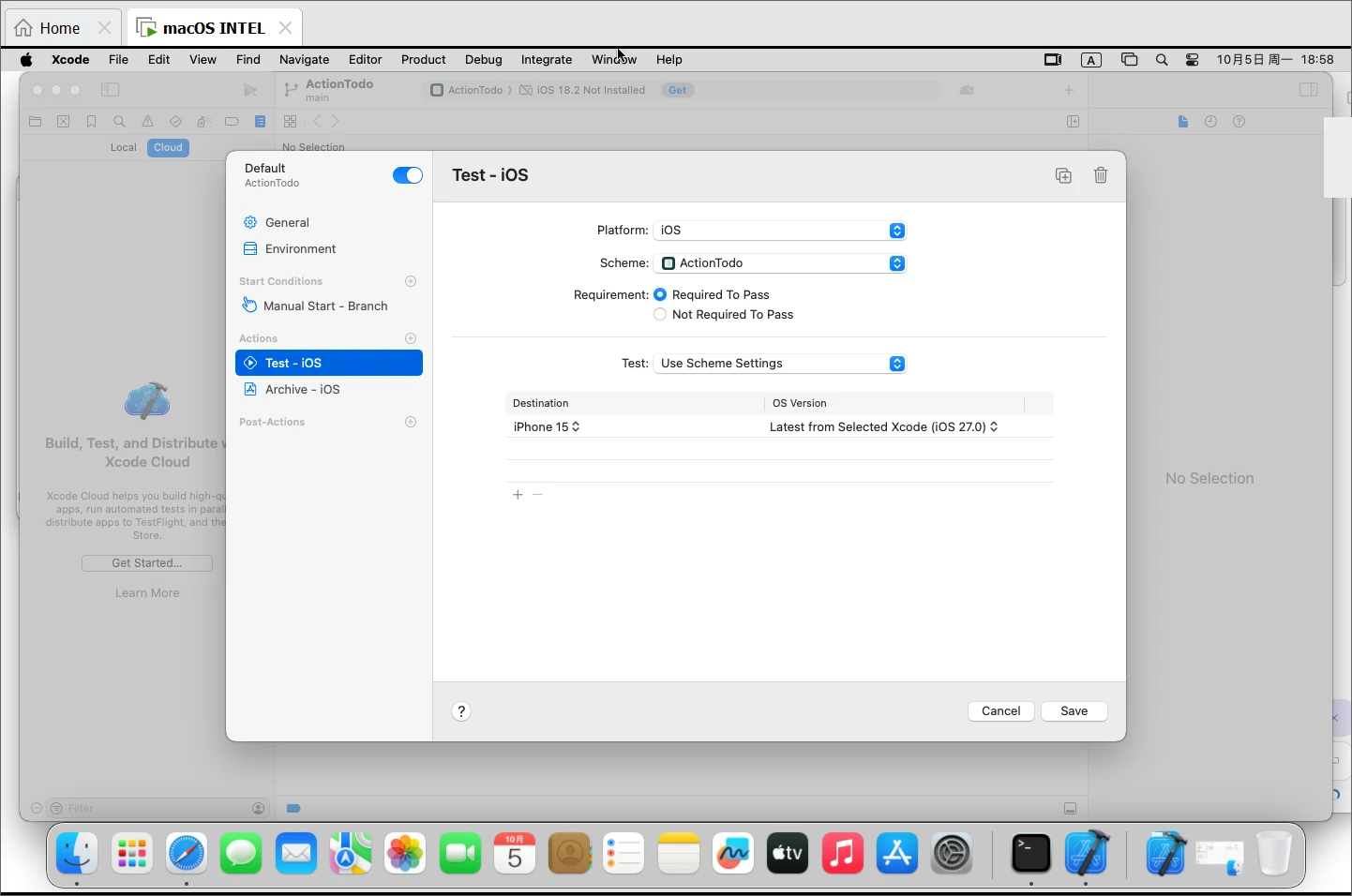Open the help question mark button
This screenshot has height=896, width=1352.
point(461,711)
